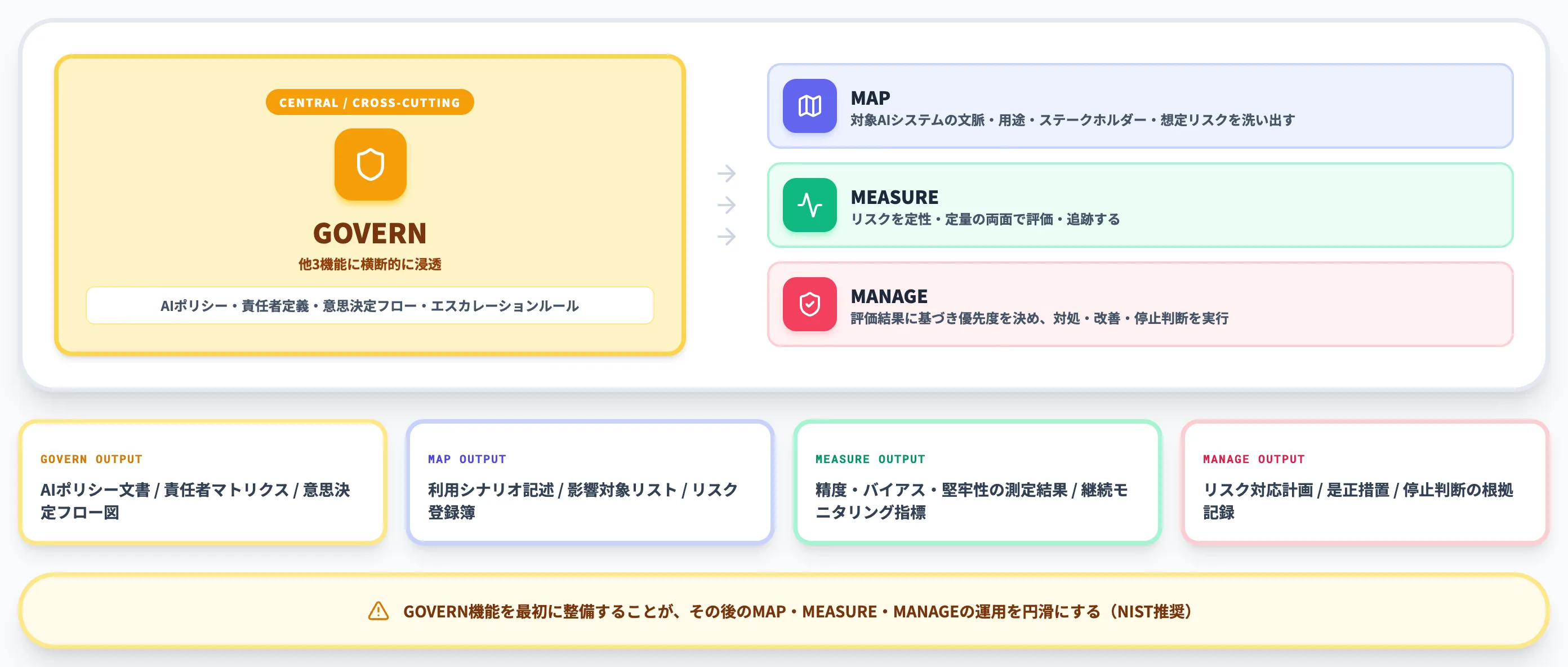Click the 精度・バイアス・堅牢性の測定結果 text

pos(972,501)
